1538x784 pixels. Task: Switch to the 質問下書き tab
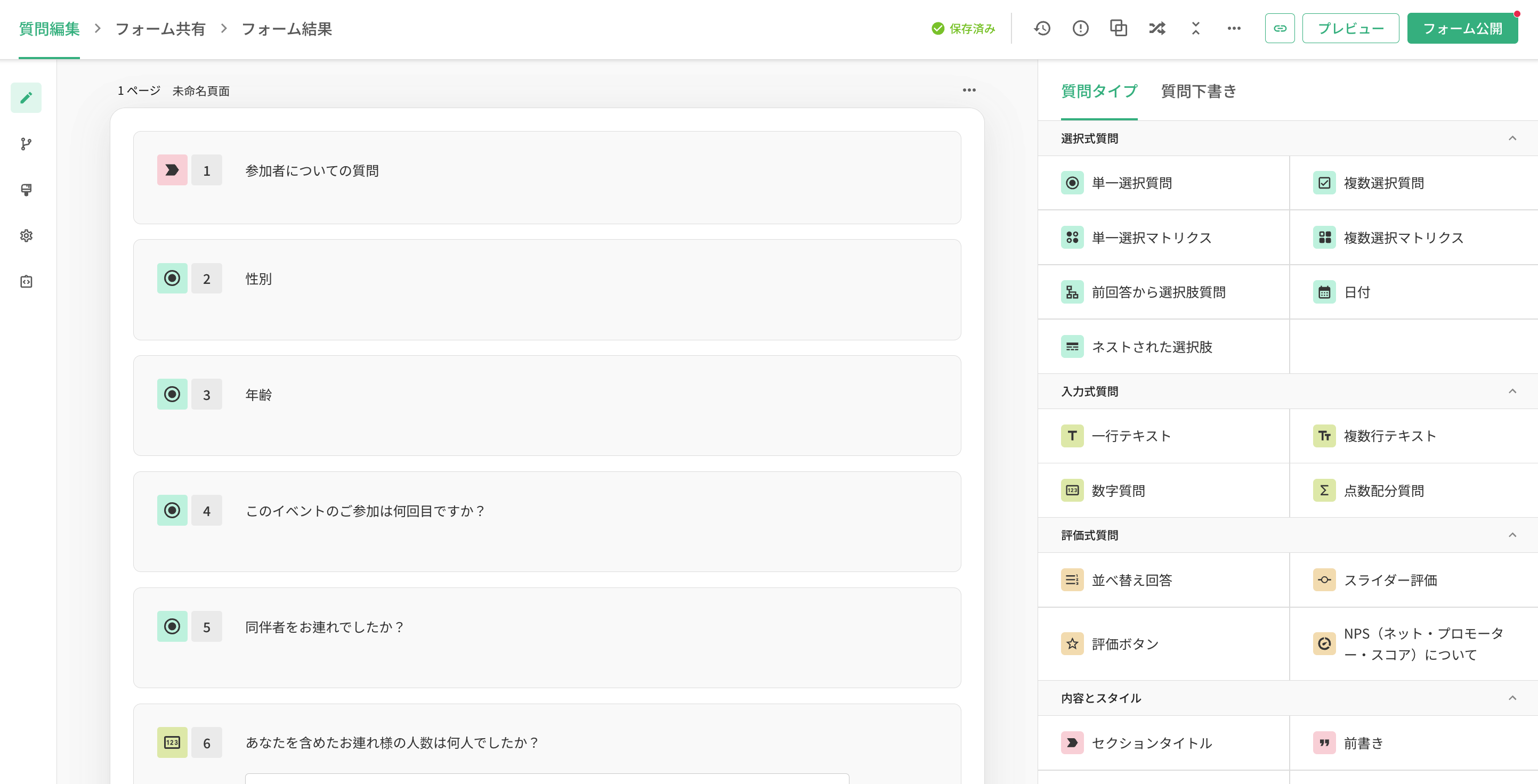point(1199,91)
